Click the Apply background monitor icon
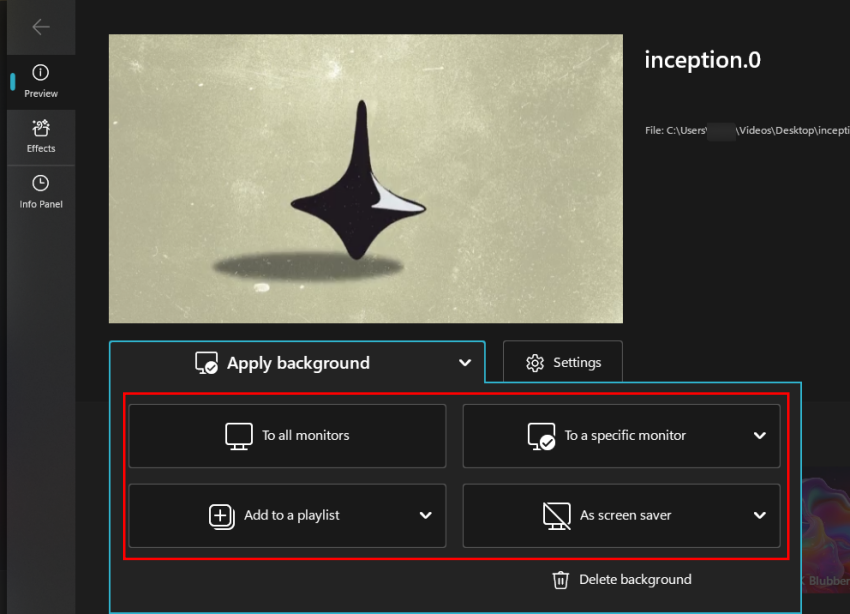 206,363
